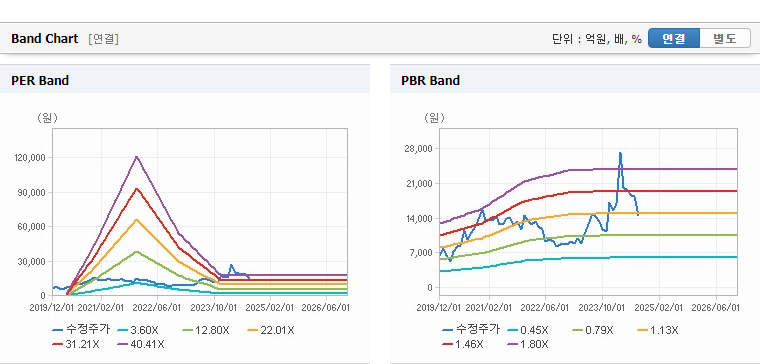This screenshot has height=364, width=760.
Task: Click the 21,000 y-axis label in PBR chart
Action: 420,183
